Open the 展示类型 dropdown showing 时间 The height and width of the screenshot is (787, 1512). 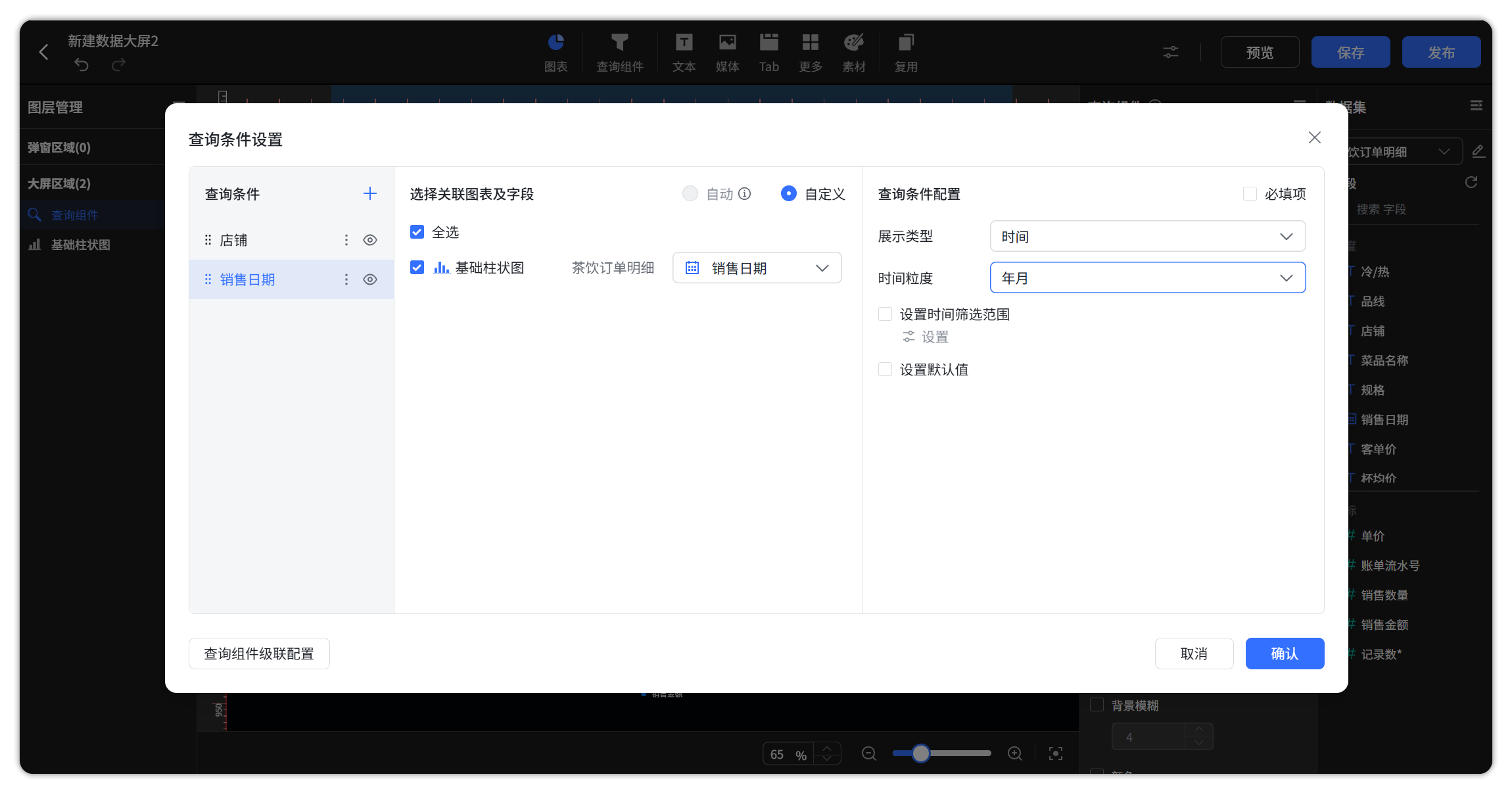click(1148, 236)
